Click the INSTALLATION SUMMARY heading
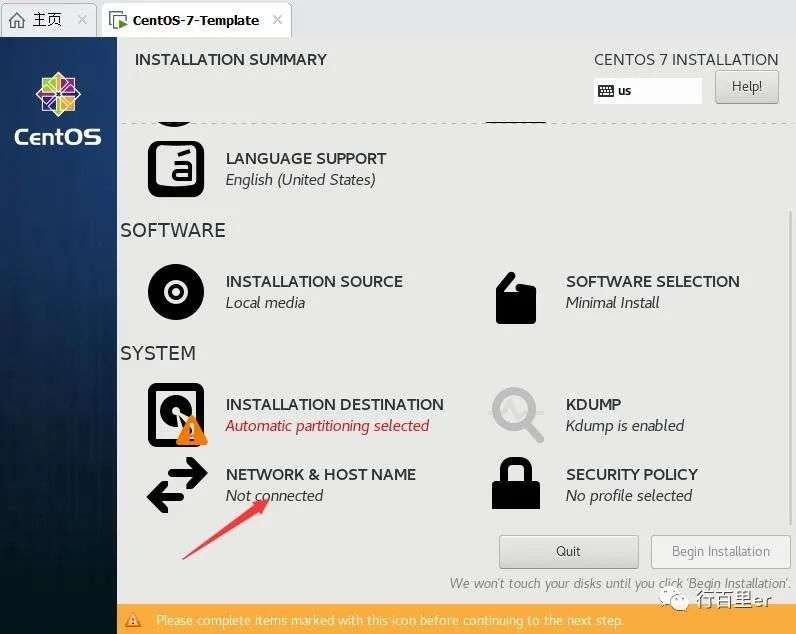796x634 pixels. 231,59
